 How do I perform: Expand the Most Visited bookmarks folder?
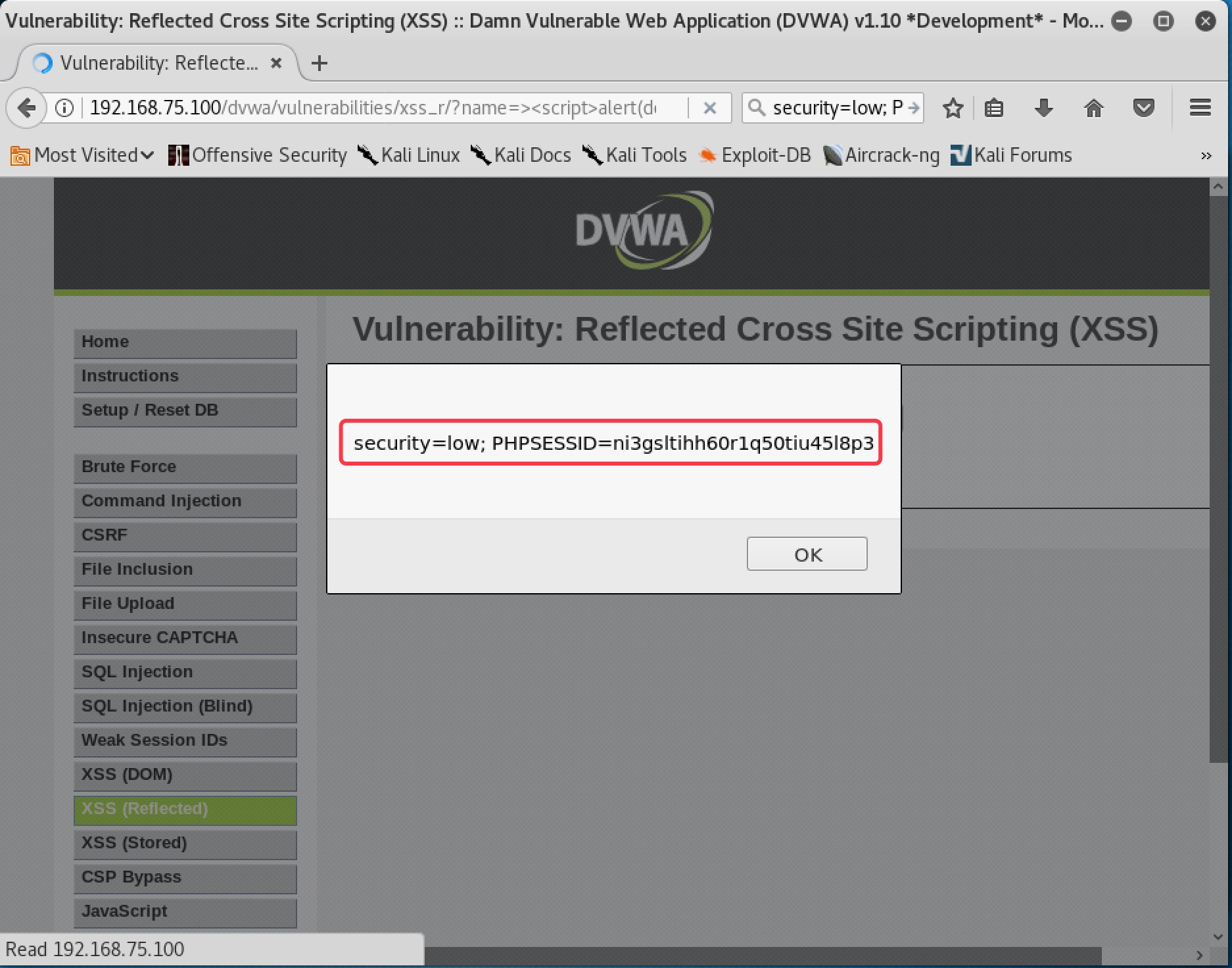click(x=82, y=155)
